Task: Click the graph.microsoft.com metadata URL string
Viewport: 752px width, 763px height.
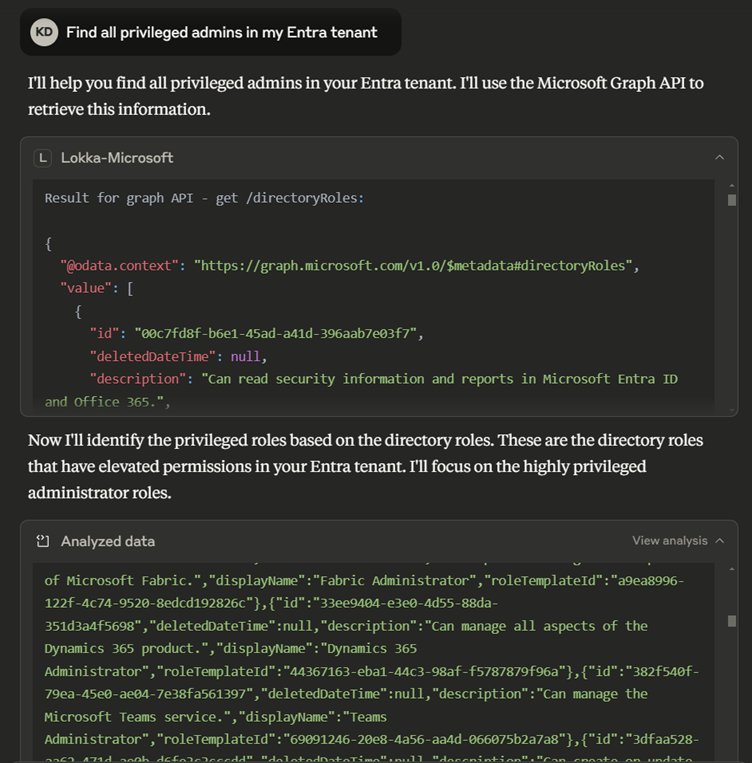Action: coord(413,266)
